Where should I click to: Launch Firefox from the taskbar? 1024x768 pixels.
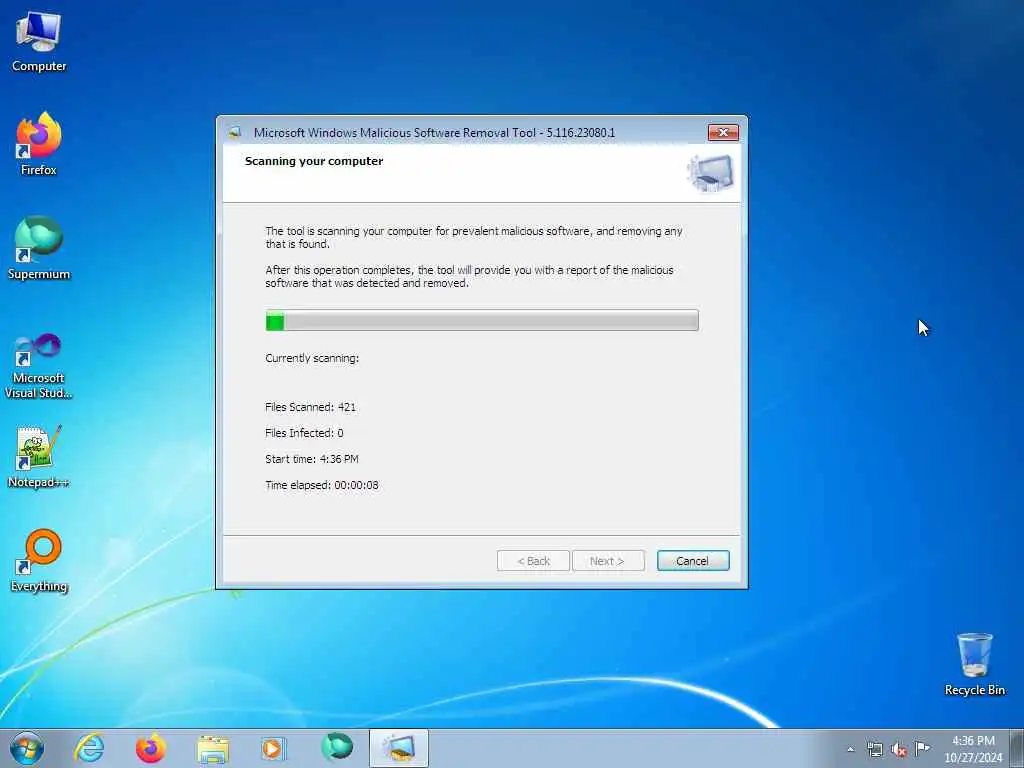coord(151,748)
